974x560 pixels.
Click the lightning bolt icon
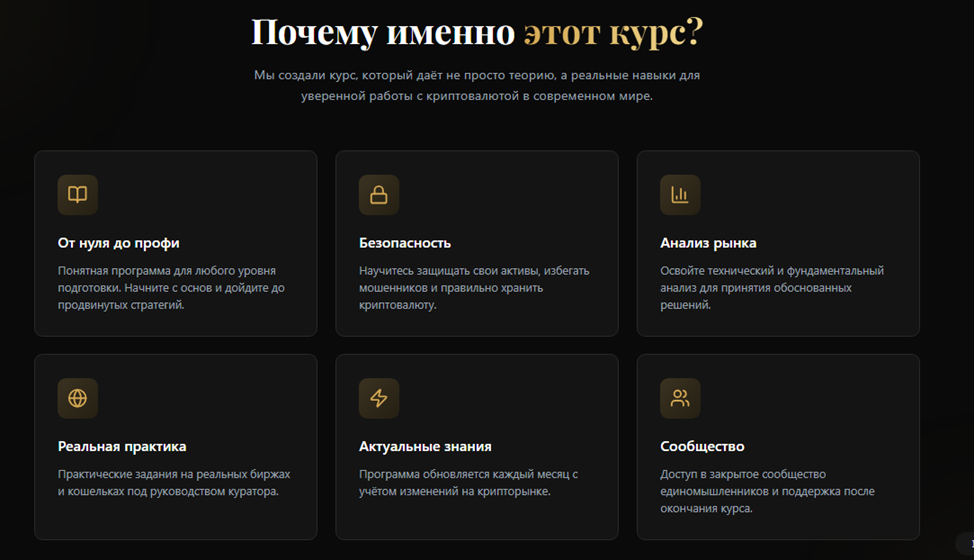(x=379, y=398)
